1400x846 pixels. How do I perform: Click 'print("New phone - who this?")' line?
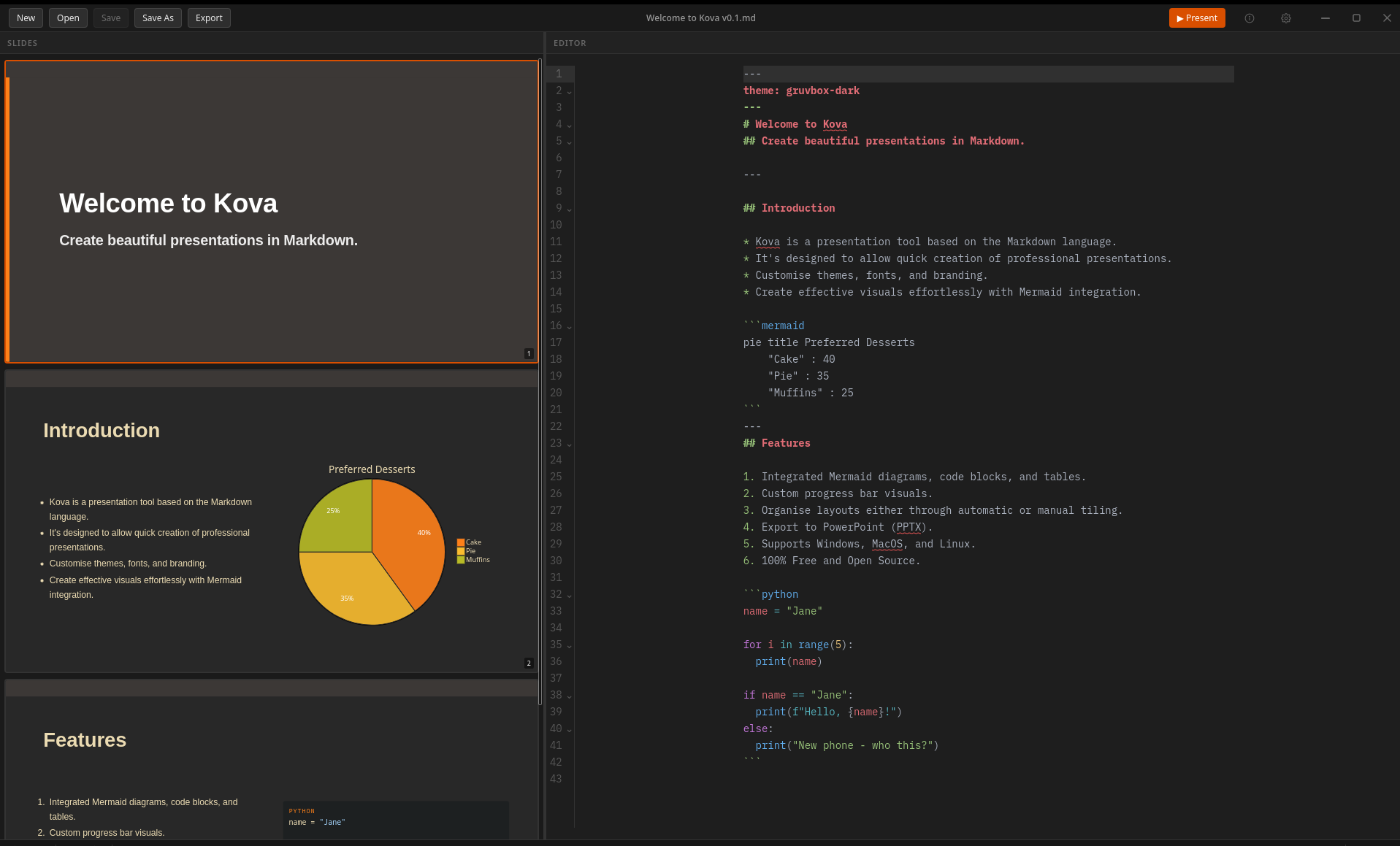847,745
